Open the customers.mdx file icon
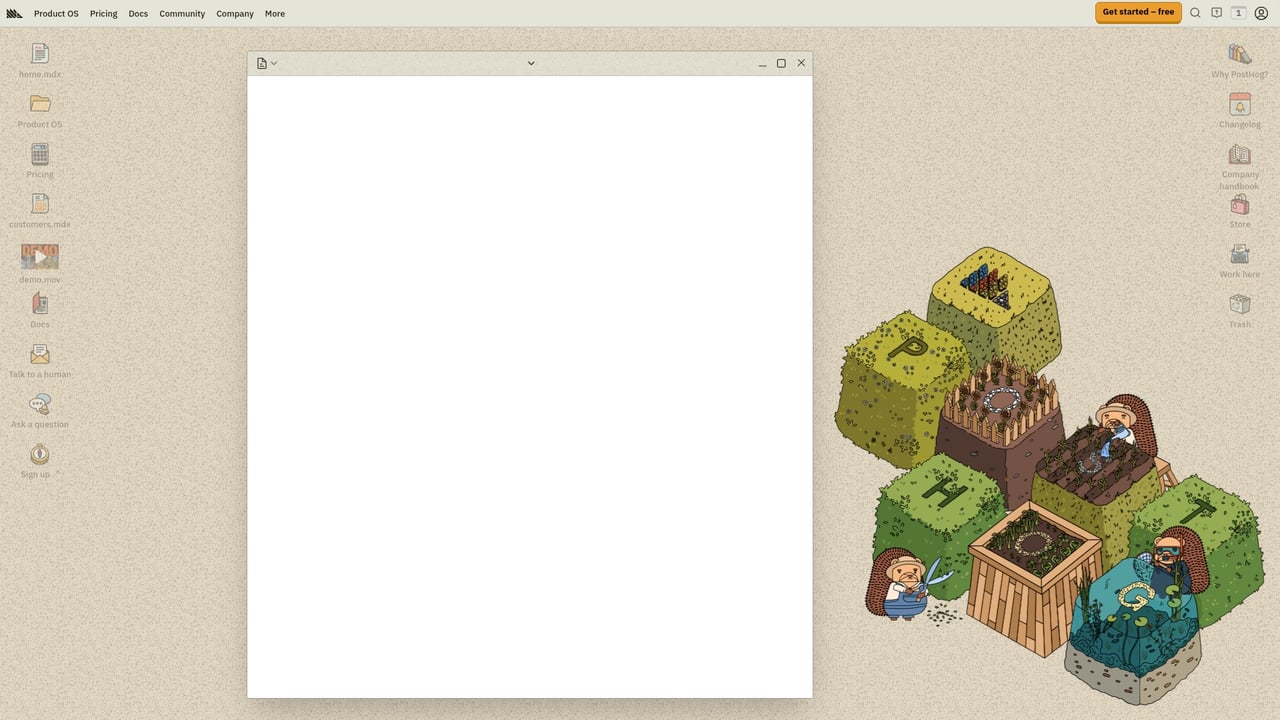 (40, 204)
